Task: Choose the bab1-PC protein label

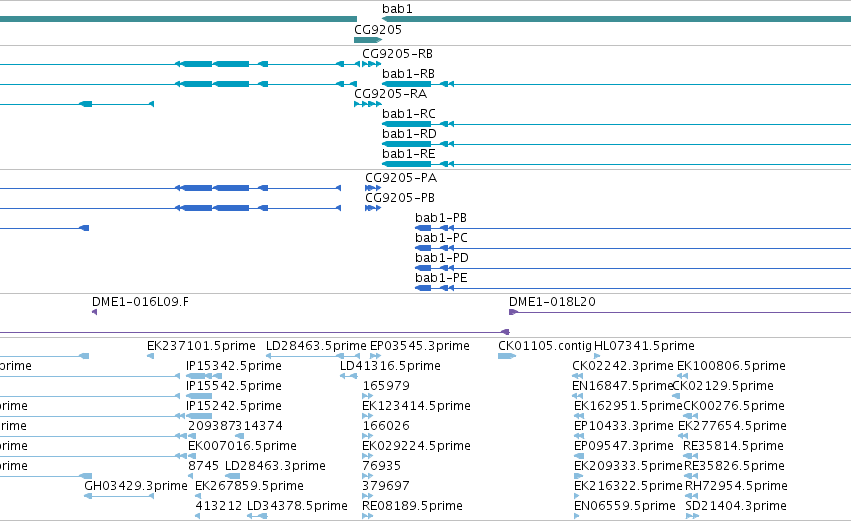Action: click(x=441, y=238)
